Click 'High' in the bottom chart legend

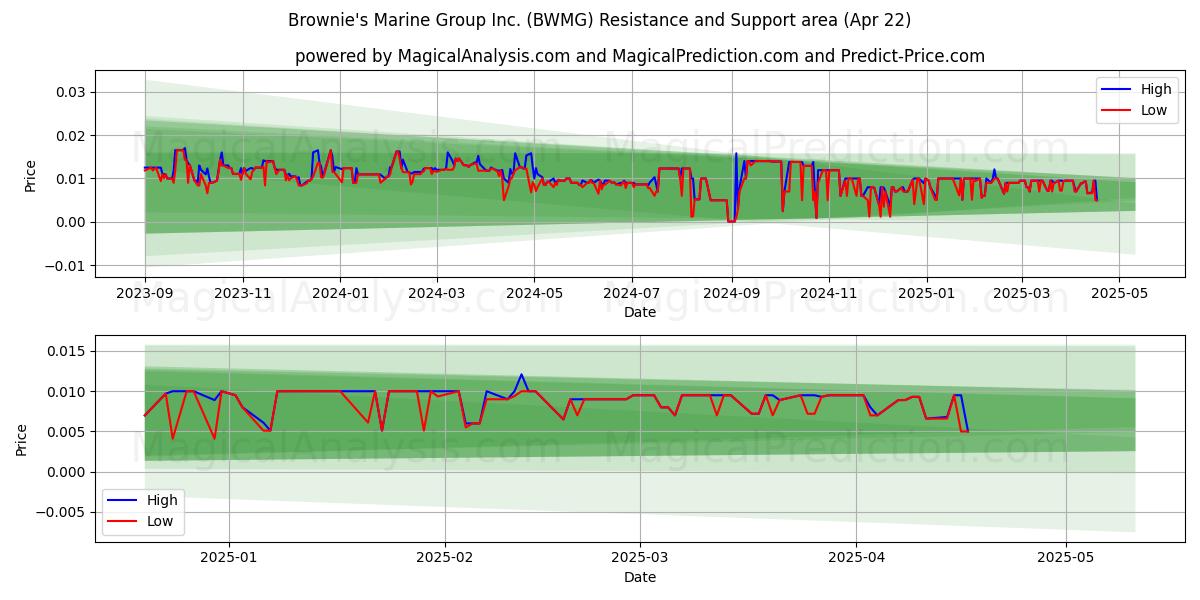(x=162, y=500)
